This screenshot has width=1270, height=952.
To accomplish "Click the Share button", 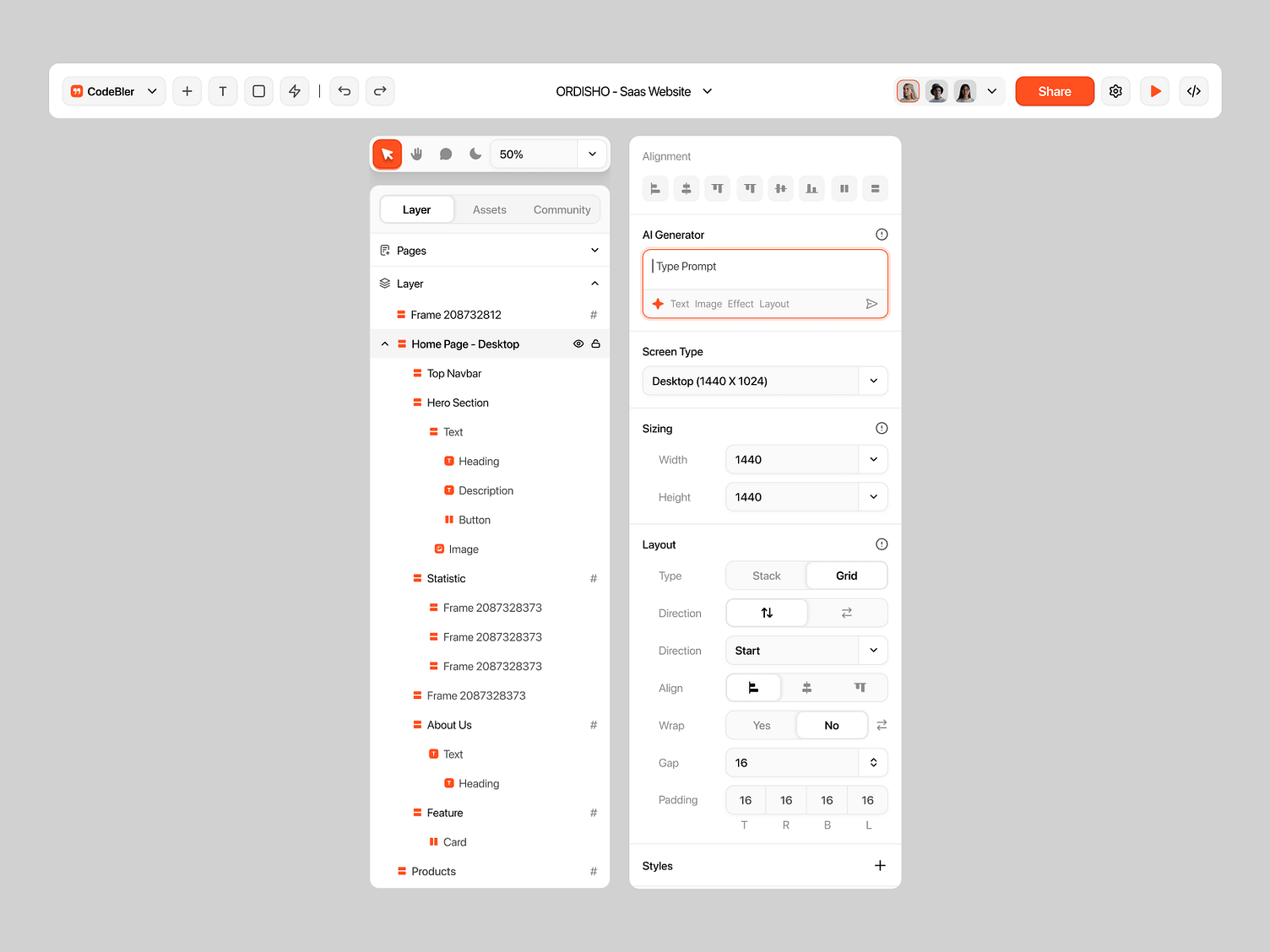I will click(x=1054, y=91).
